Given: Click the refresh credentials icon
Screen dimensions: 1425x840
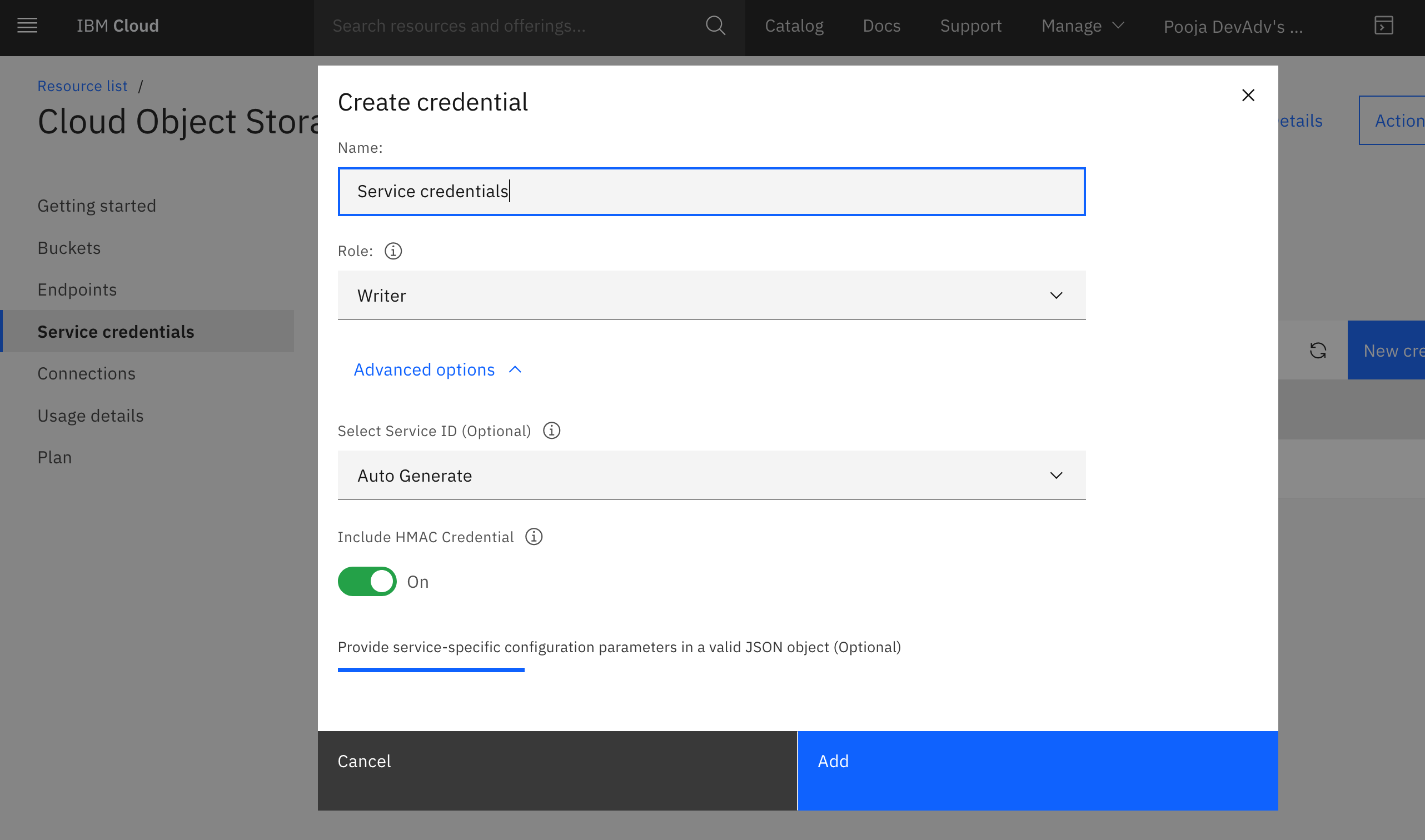Looking at the screenshot, I should (1318, 351).
